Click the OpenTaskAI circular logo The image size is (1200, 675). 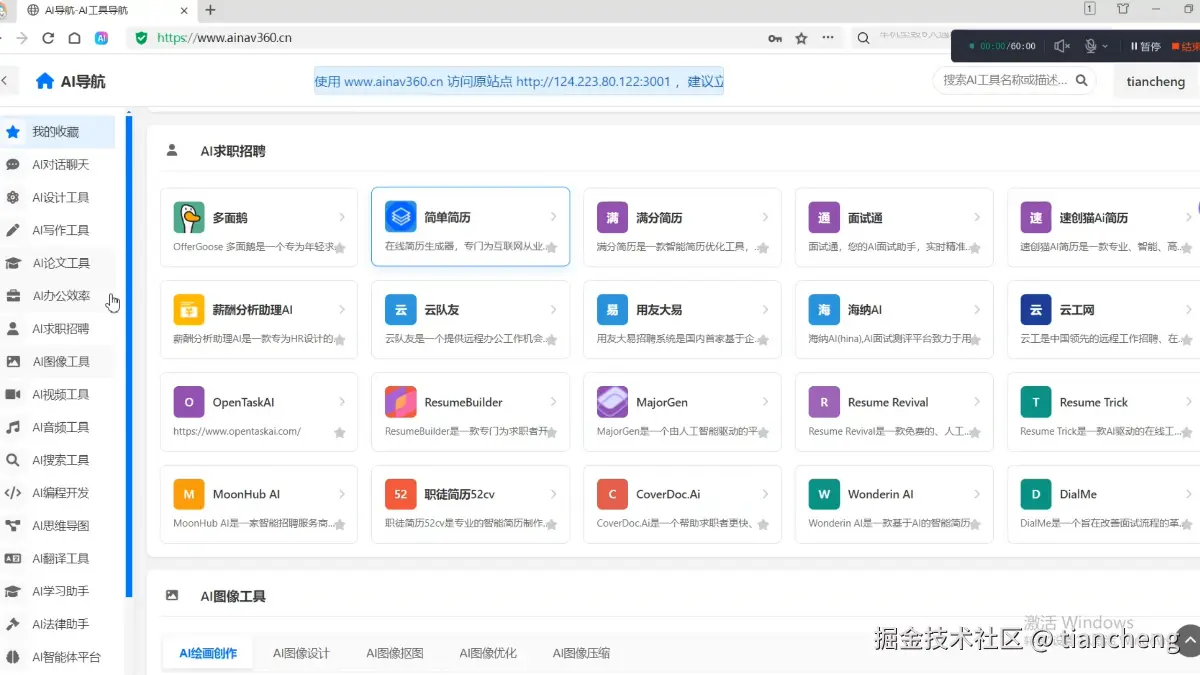188,402
